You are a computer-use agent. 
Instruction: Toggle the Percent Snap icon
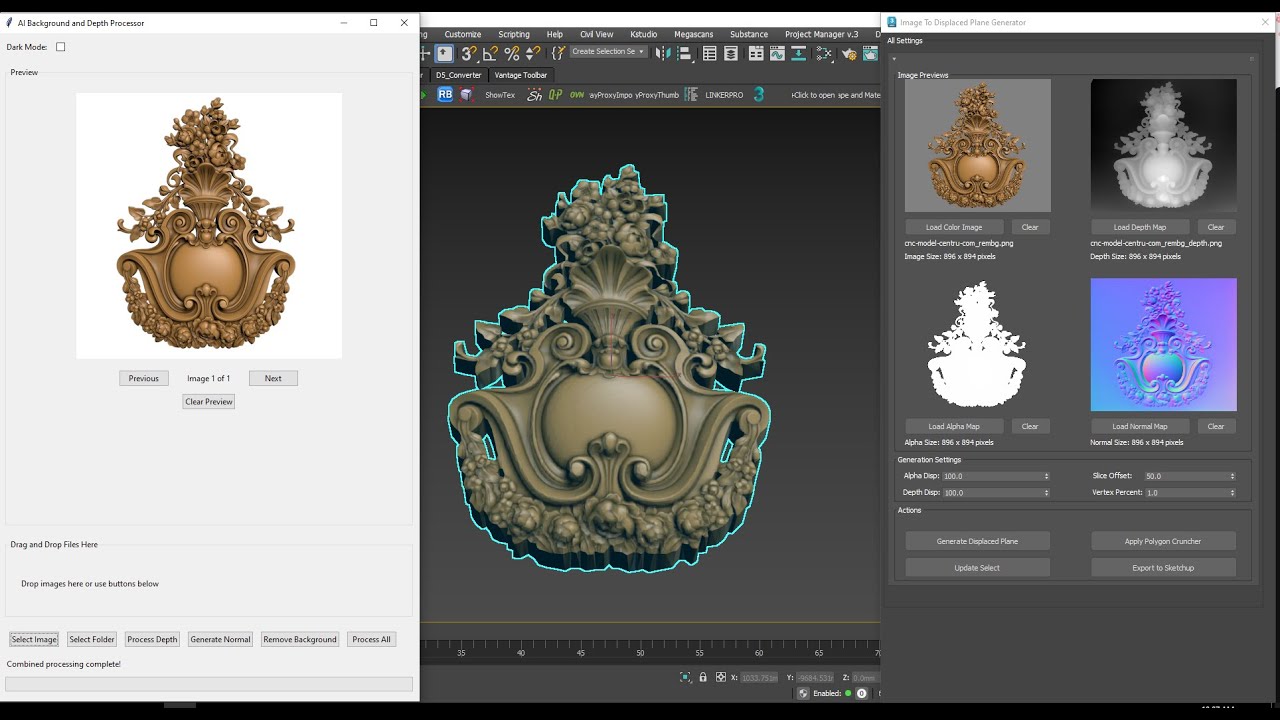tap(511, 54)
